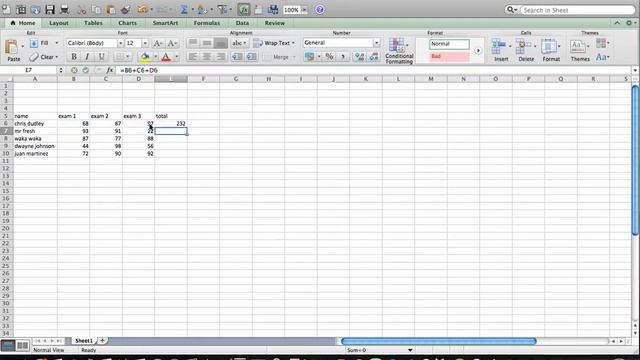Screen dimensions: 640x360
Task: Click the horizontal scrollbar thumb
Action: point(438,341)
